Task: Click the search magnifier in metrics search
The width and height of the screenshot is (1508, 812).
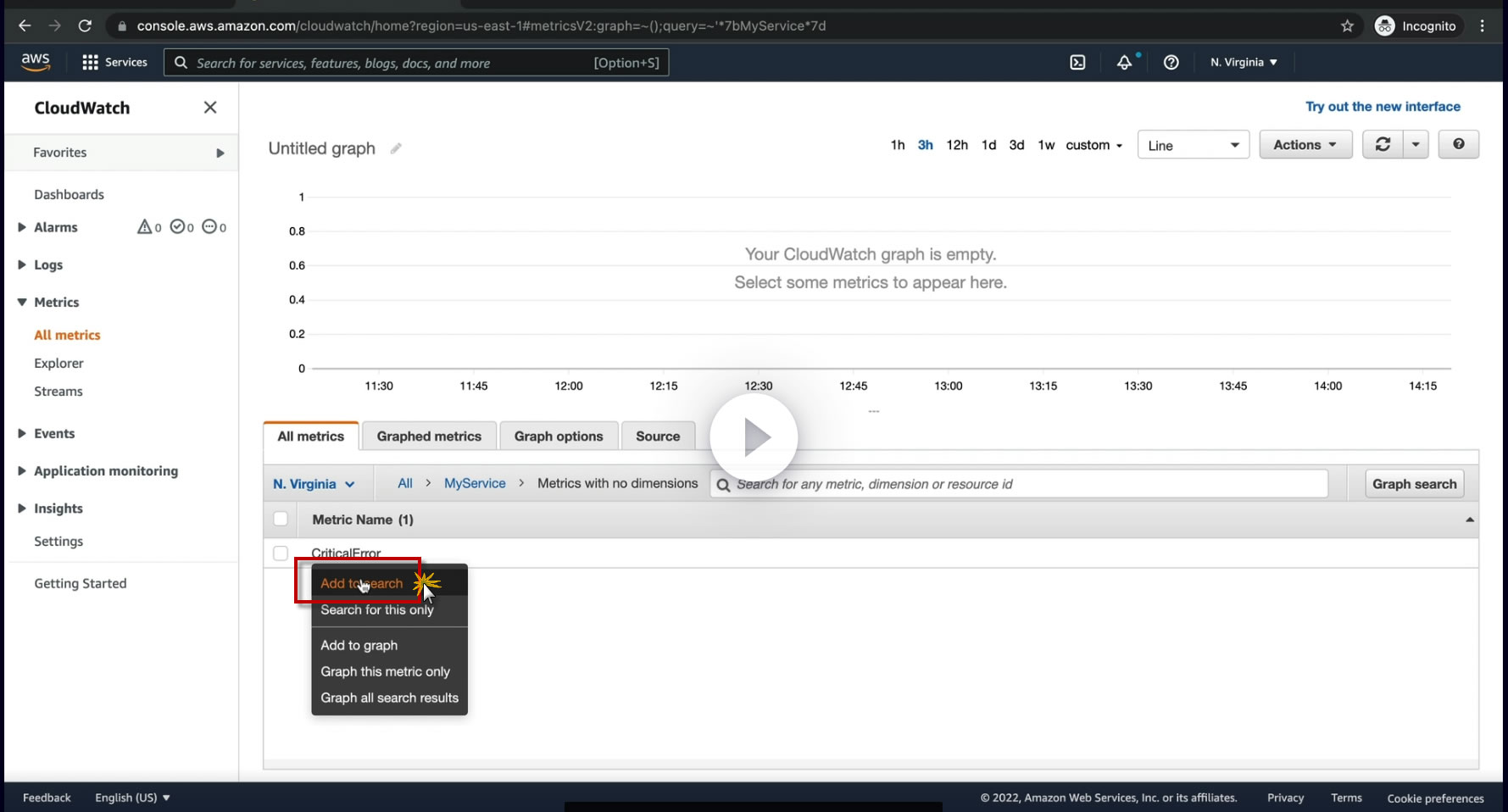Action: pos(723,485)
